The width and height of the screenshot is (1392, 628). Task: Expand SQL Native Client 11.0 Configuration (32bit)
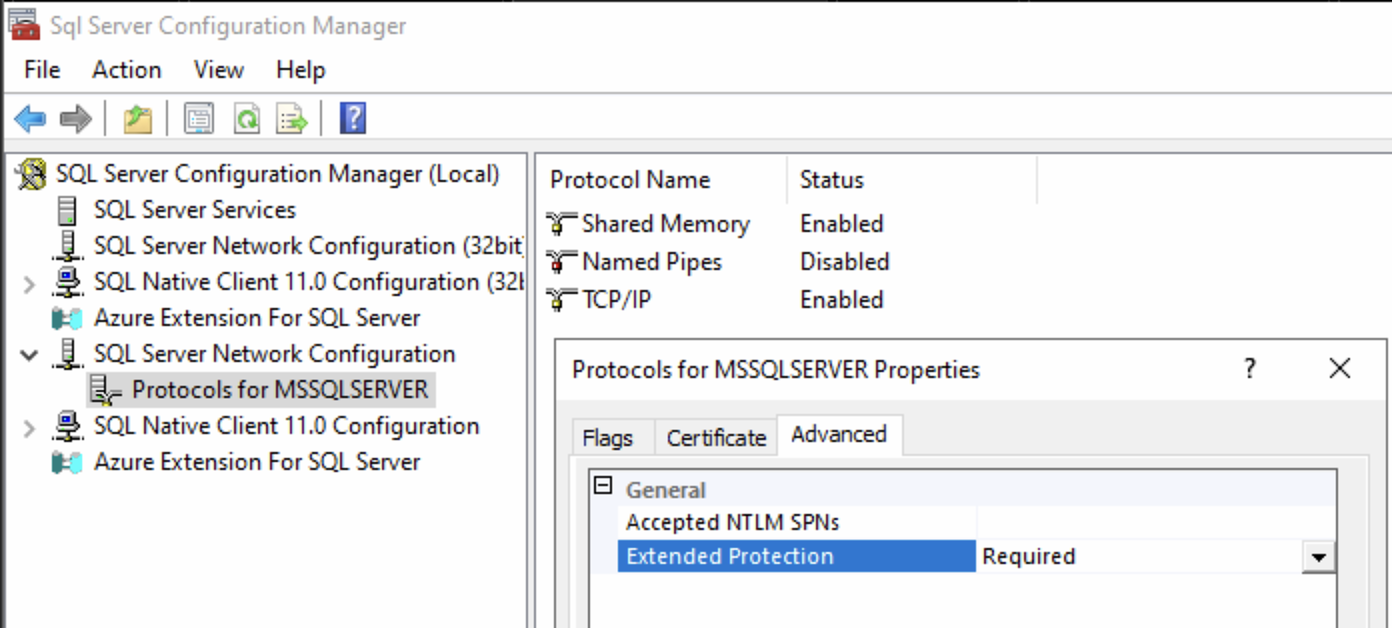coord(29,284)
